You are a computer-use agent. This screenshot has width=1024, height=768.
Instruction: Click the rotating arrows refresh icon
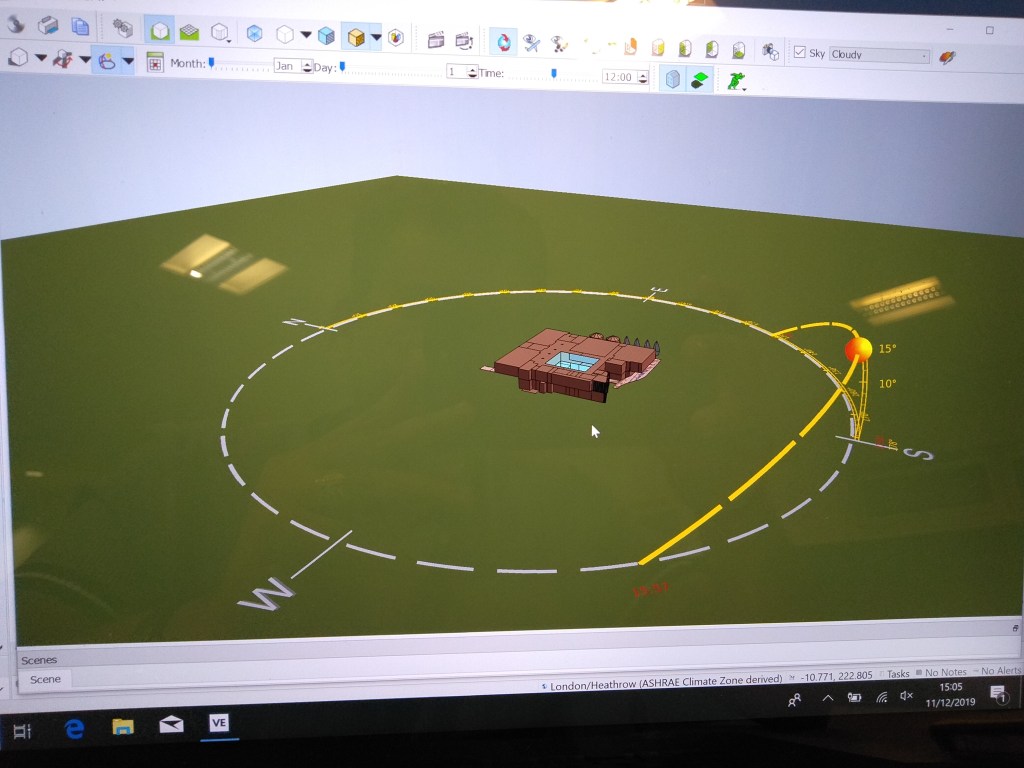click(503, 42)
